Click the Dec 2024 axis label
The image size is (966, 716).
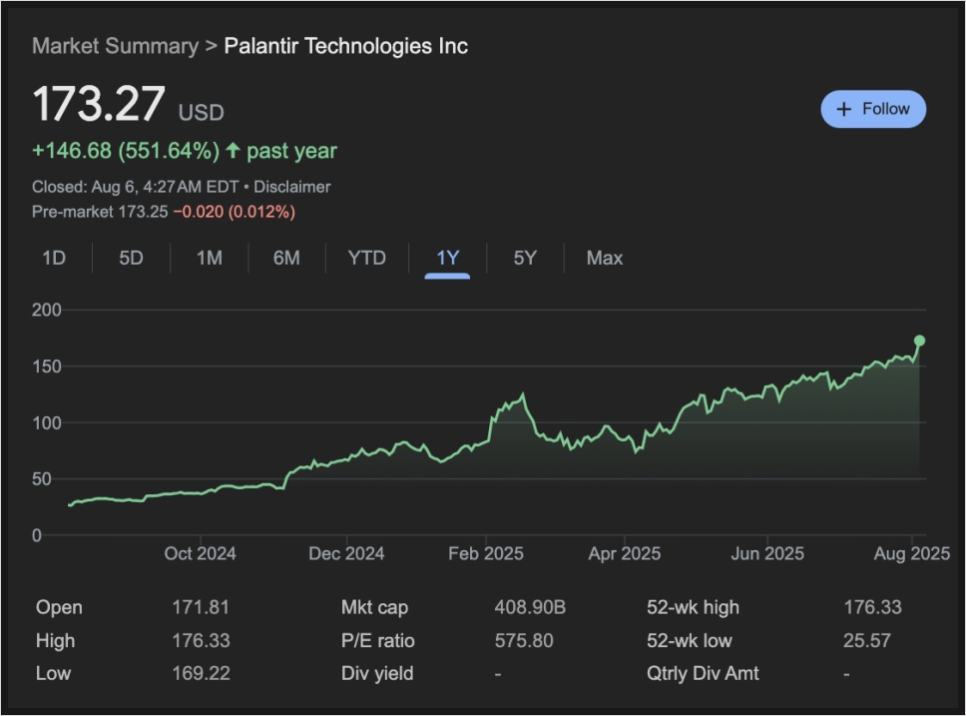[346, 553]
